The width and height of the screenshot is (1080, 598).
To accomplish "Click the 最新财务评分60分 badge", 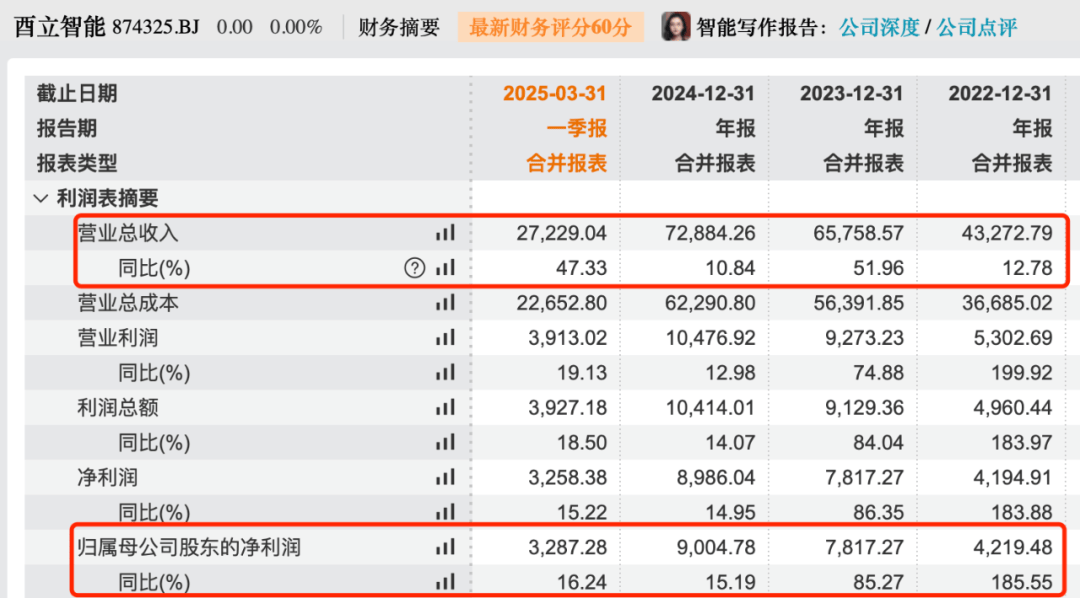I will pyautogui.click(x=550, y=28).
